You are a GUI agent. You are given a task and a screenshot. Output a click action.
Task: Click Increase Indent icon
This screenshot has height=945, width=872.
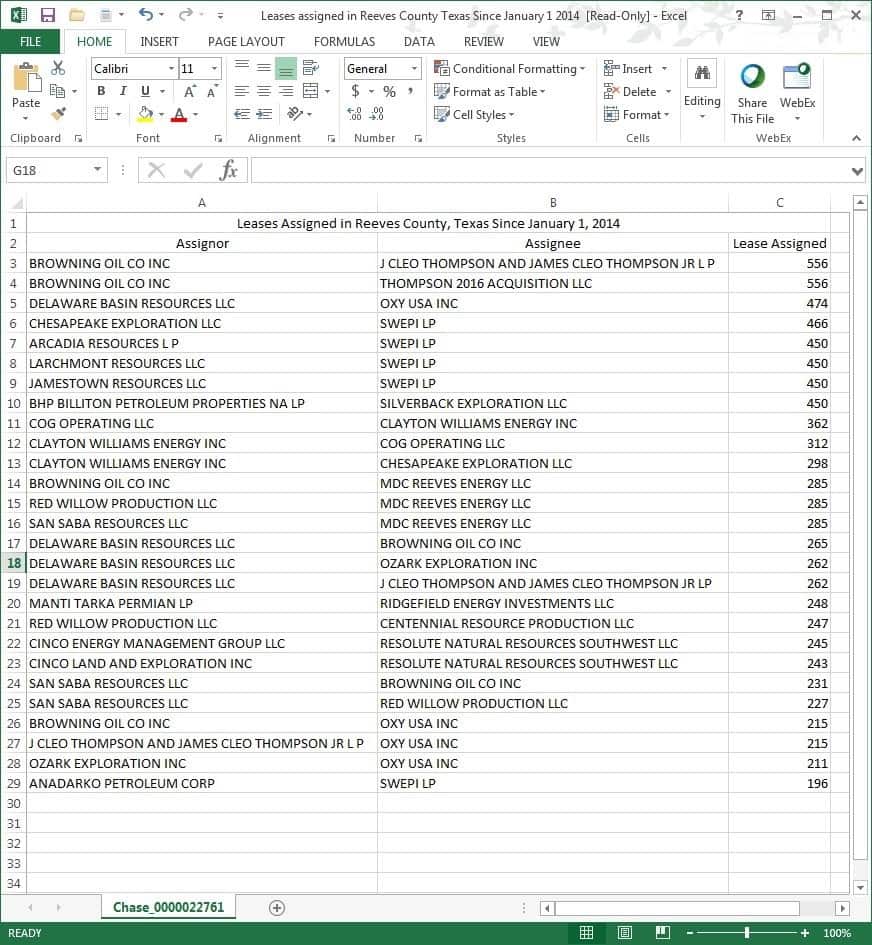click(x=264, y=113)
